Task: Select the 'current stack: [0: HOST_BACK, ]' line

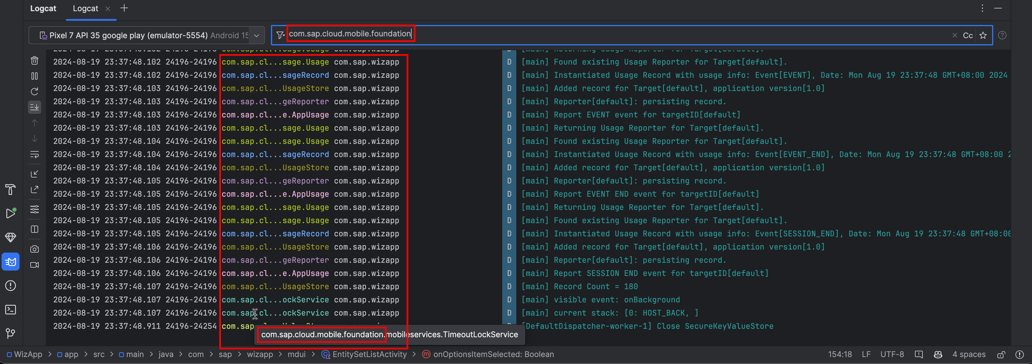Action: [610, 313]
